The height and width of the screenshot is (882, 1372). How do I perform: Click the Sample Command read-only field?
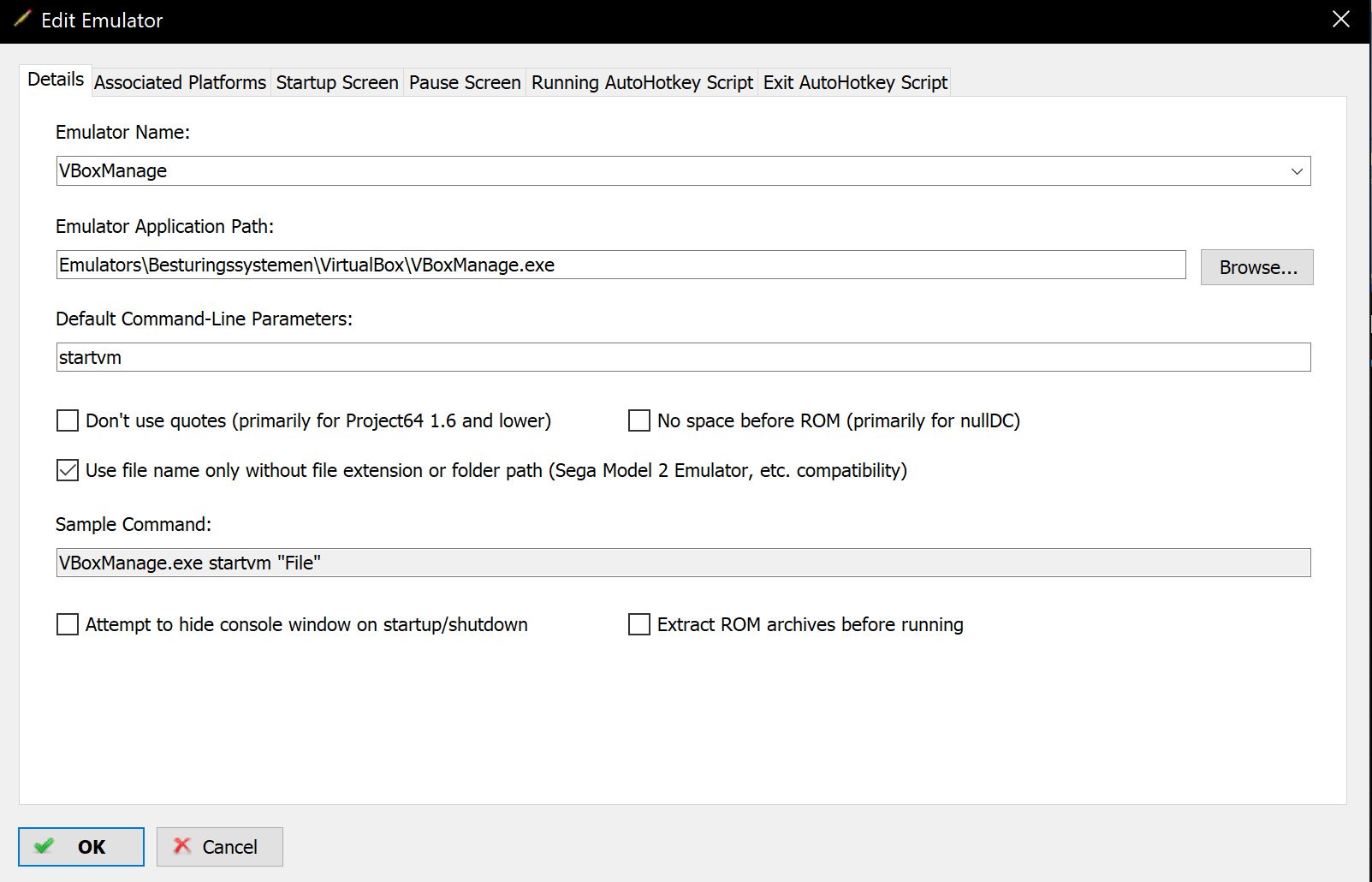(x=683, y=563)
